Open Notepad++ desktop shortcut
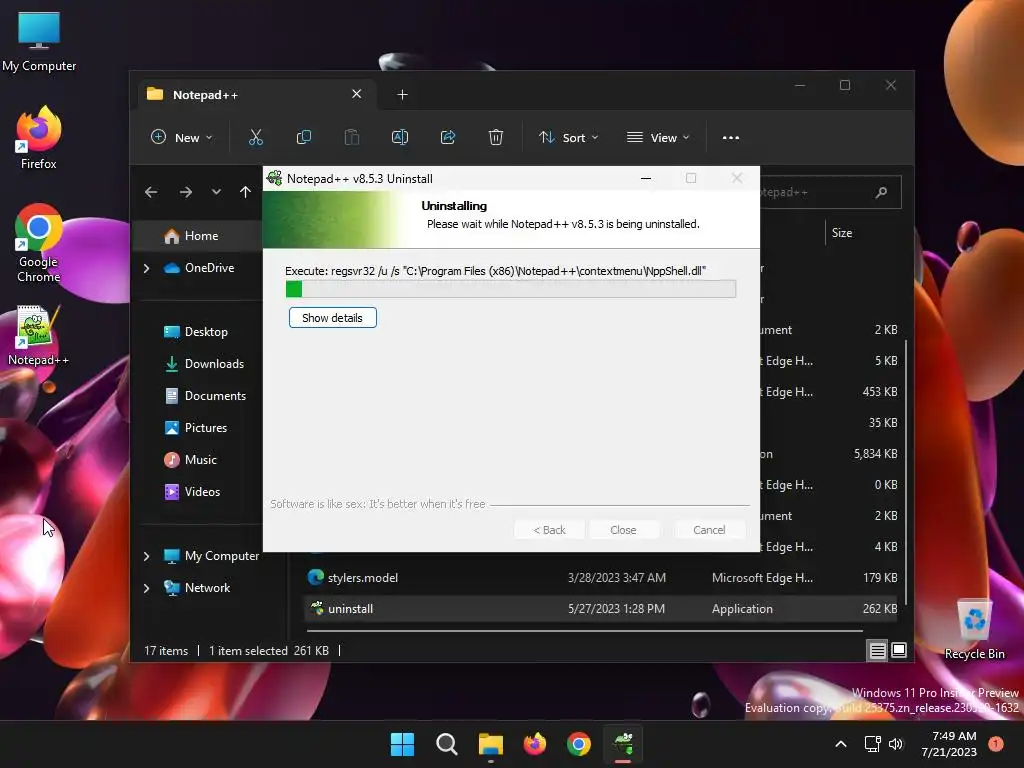This screenshot has height=768, width=1024. click(39, 334)
